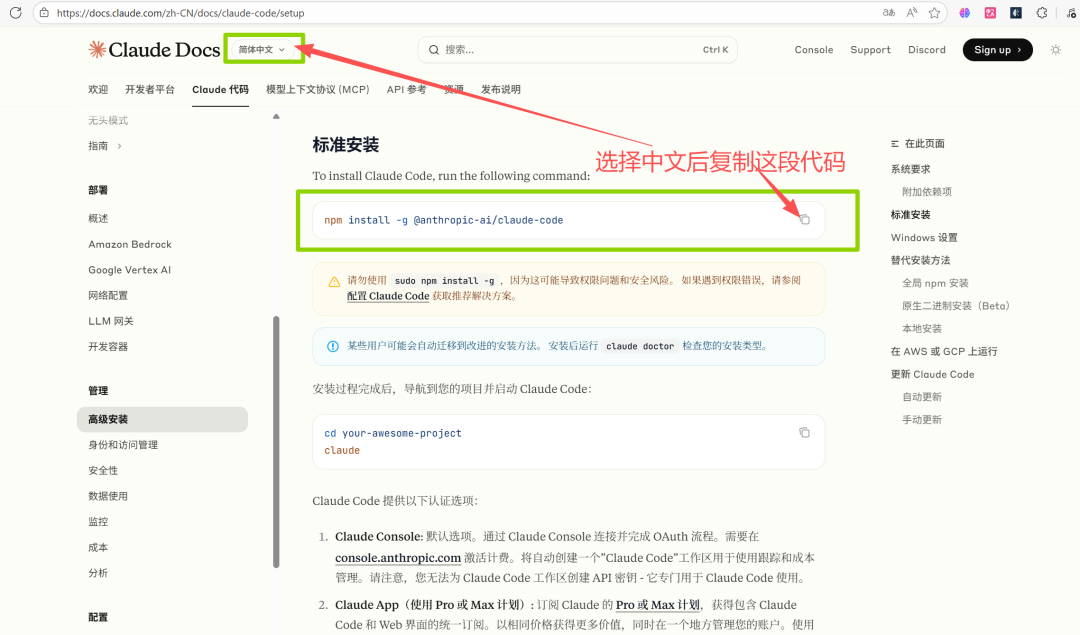Image resolution: width=1080 pixels, height=635 pixels.
Task: Open 成本 in the sidebar
Action: coord(98,548)
